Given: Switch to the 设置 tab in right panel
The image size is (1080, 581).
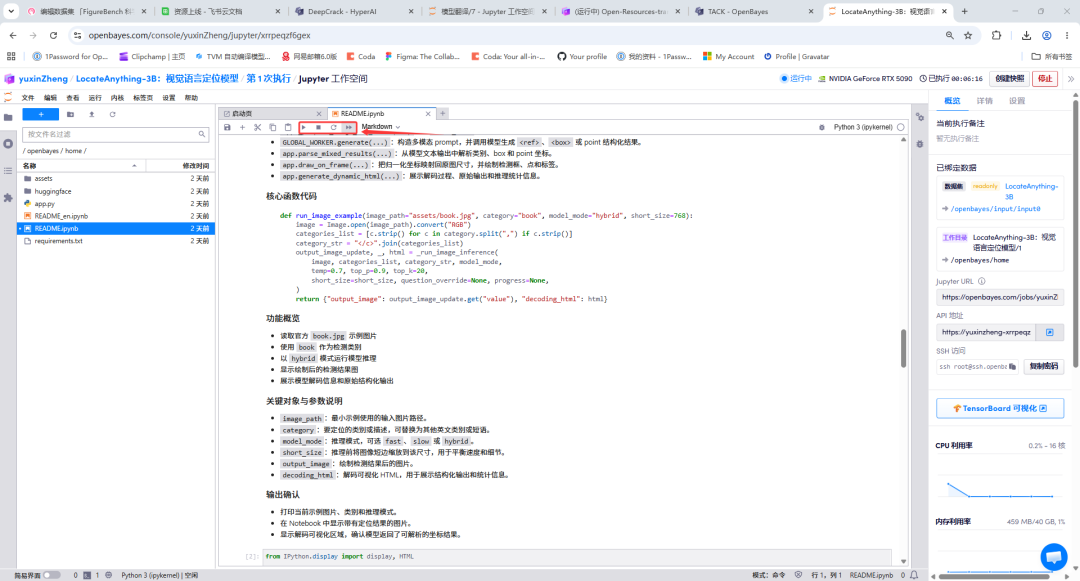Looking at the screenshot, I should pos(1017,101).
